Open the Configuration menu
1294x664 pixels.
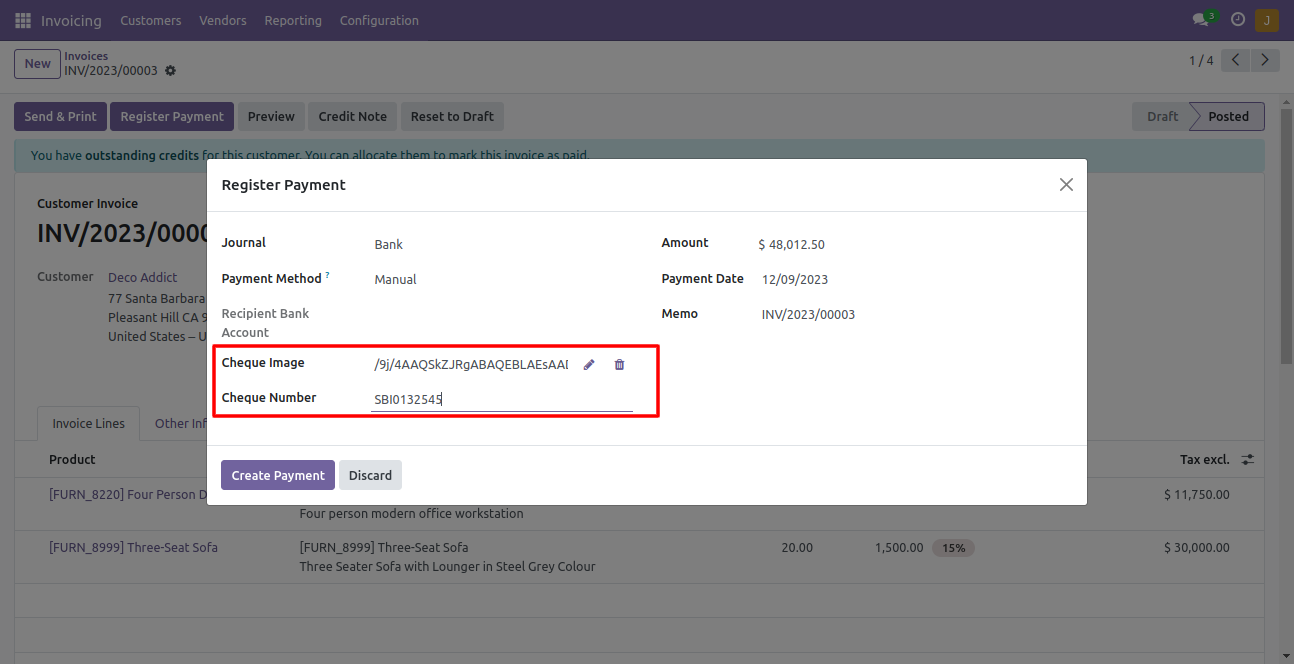(379, 20)
